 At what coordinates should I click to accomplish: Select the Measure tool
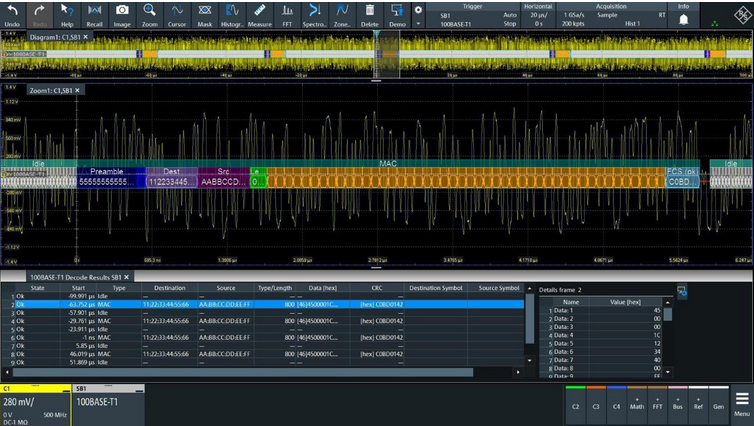click(260, 15)
